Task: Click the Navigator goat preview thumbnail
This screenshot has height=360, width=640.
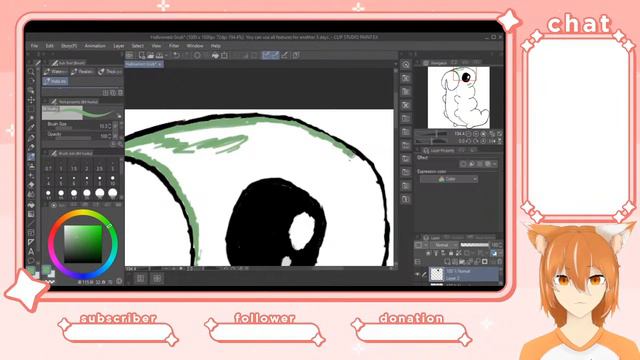Action: 458,98
